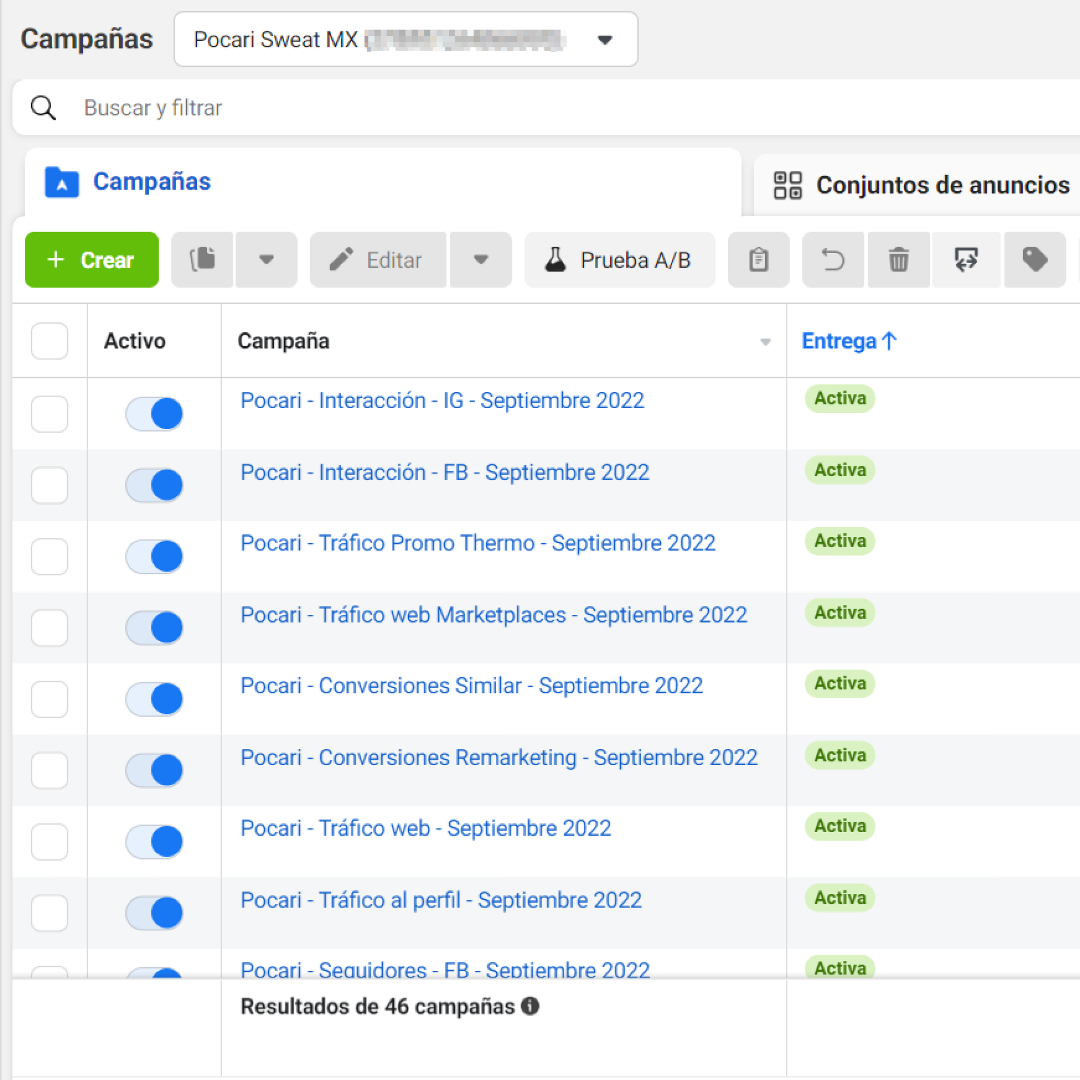Turn off Conversiones Similar campaign toggle
1080x1080 pixels.
click(x=154, y=699)
